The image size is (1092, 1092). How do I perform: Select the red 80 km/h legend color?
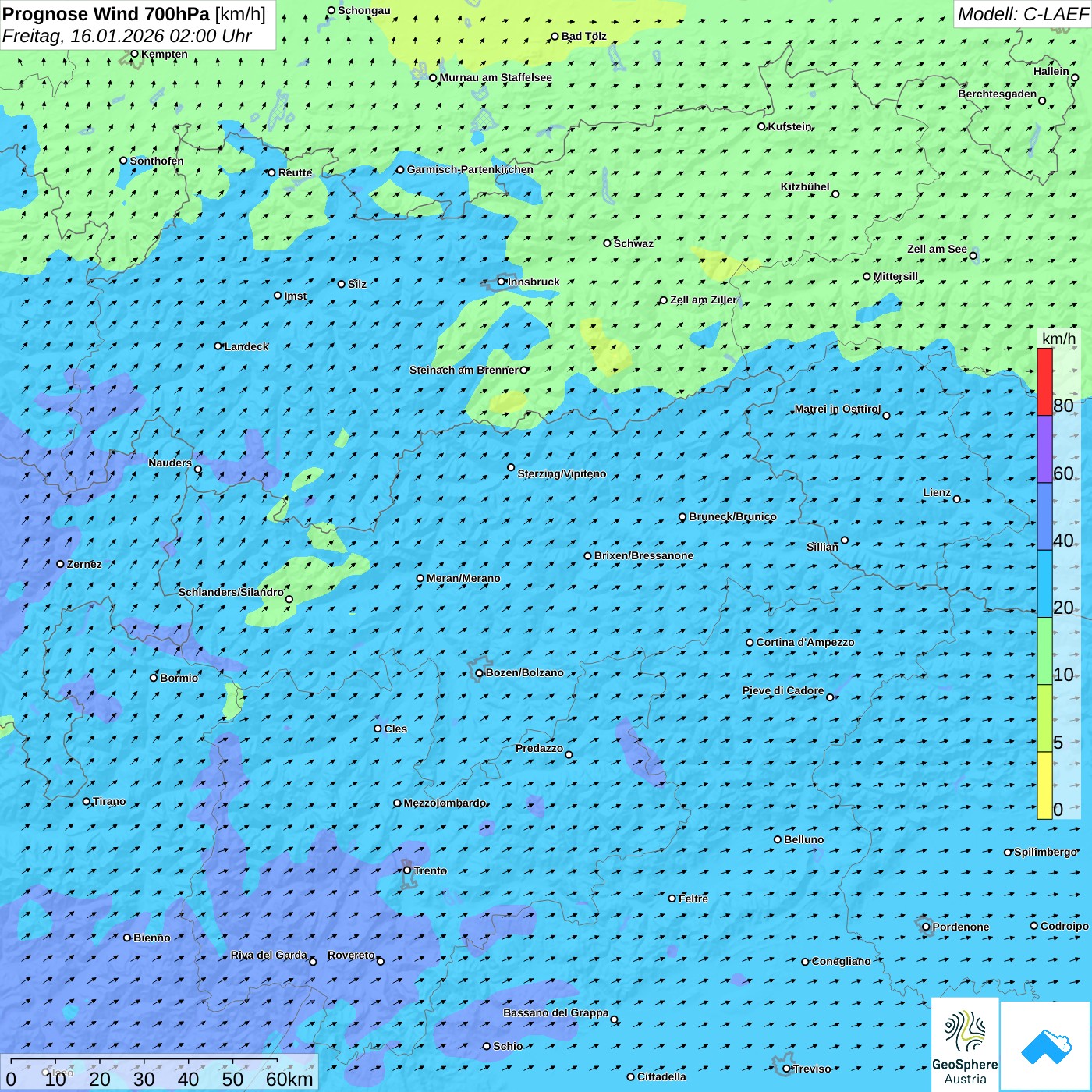click(1044, 381)
